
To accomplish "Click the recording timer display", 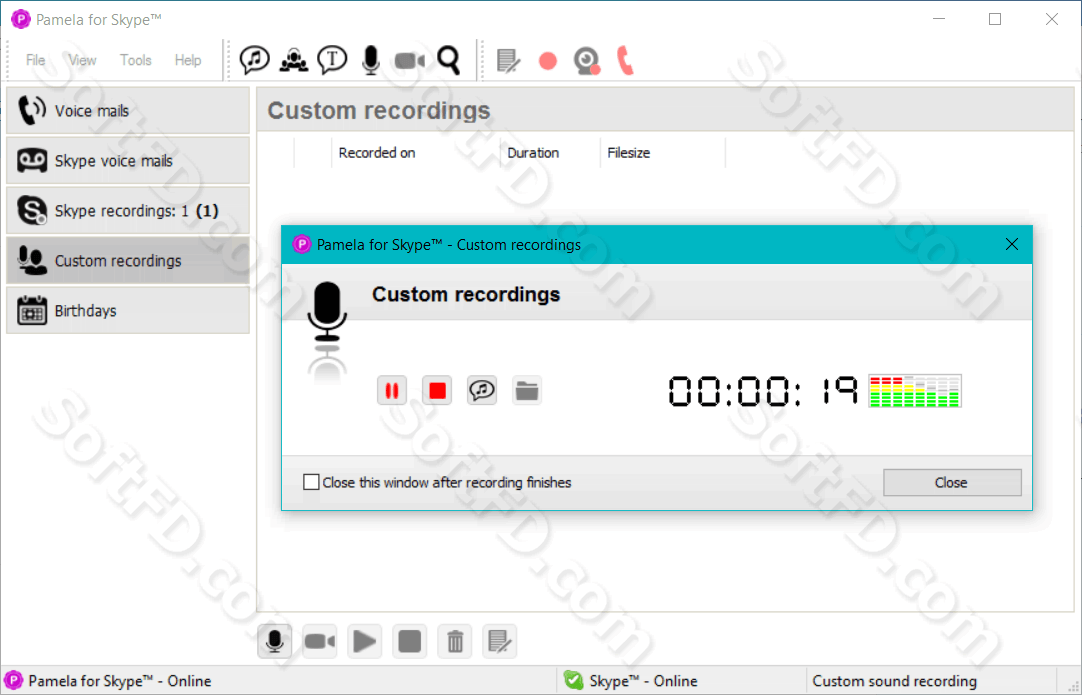I will pyautogui.click(x=763, y=391).
